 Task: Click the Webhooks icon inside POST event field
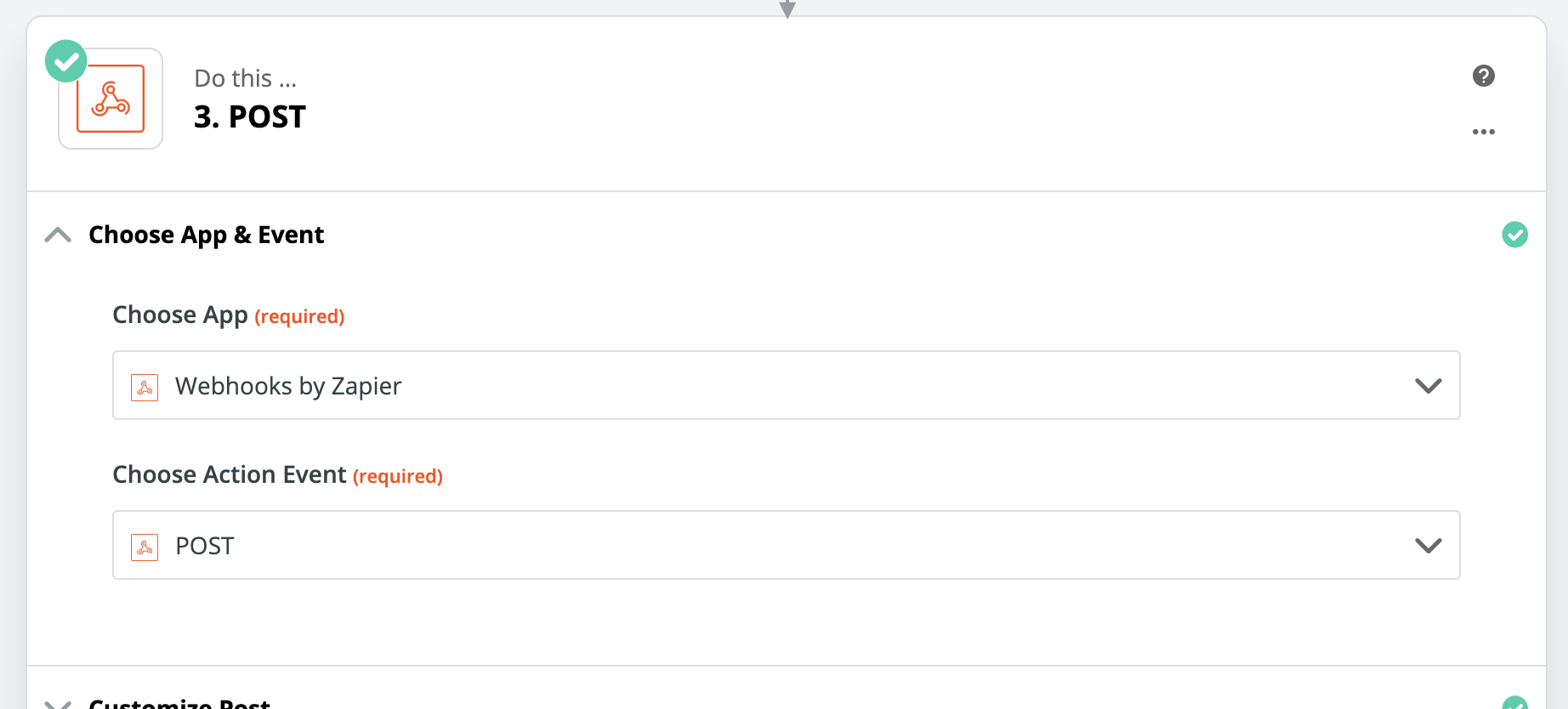[145, 547]
